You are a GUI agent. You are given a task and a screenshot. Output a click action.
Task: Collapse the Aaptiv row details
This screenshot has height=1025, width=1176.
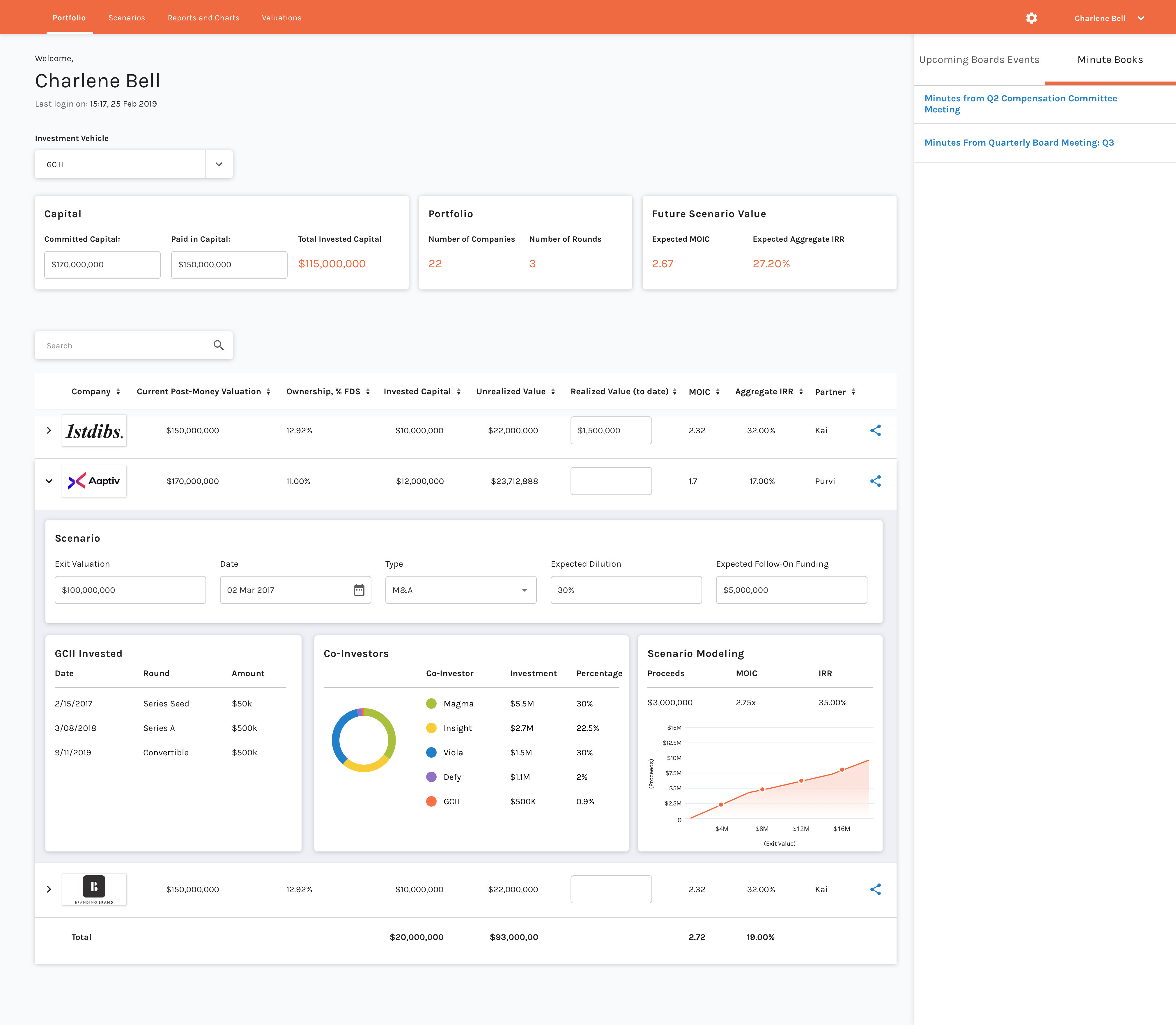(49, 481)
